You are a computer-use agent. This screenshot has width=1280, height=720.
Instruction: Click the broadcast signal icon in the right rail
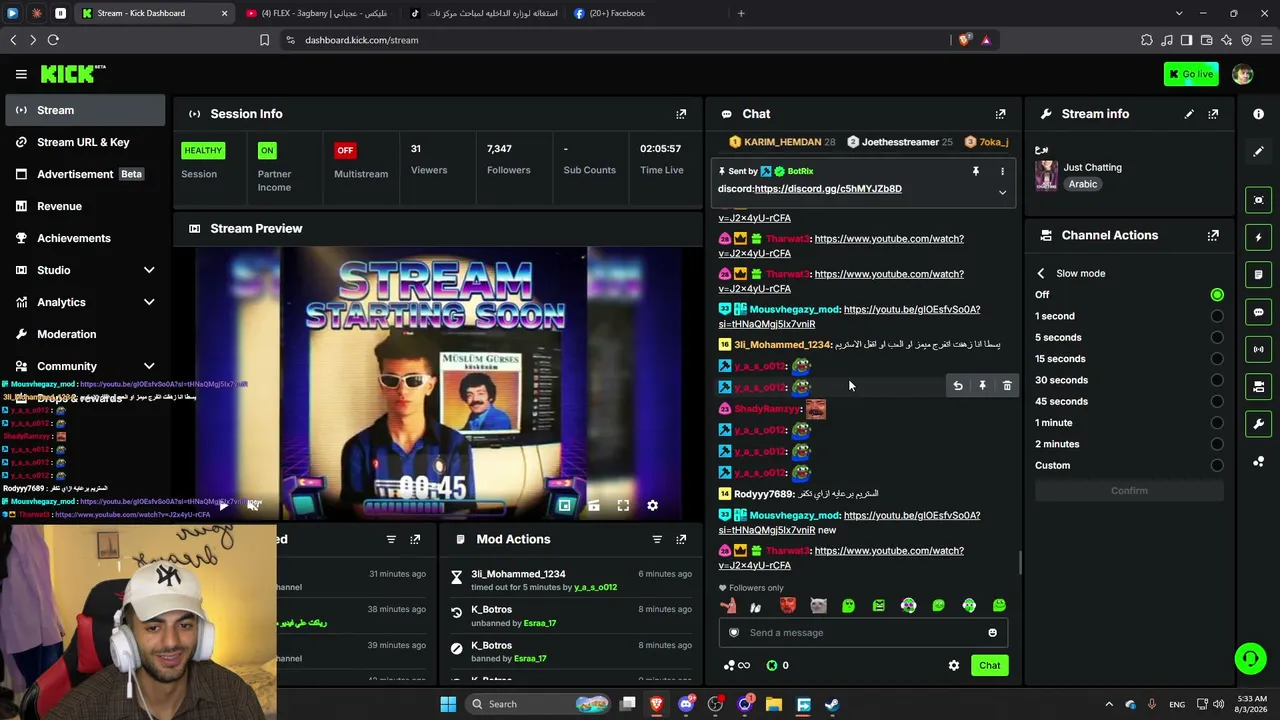tap(1258, 349)
